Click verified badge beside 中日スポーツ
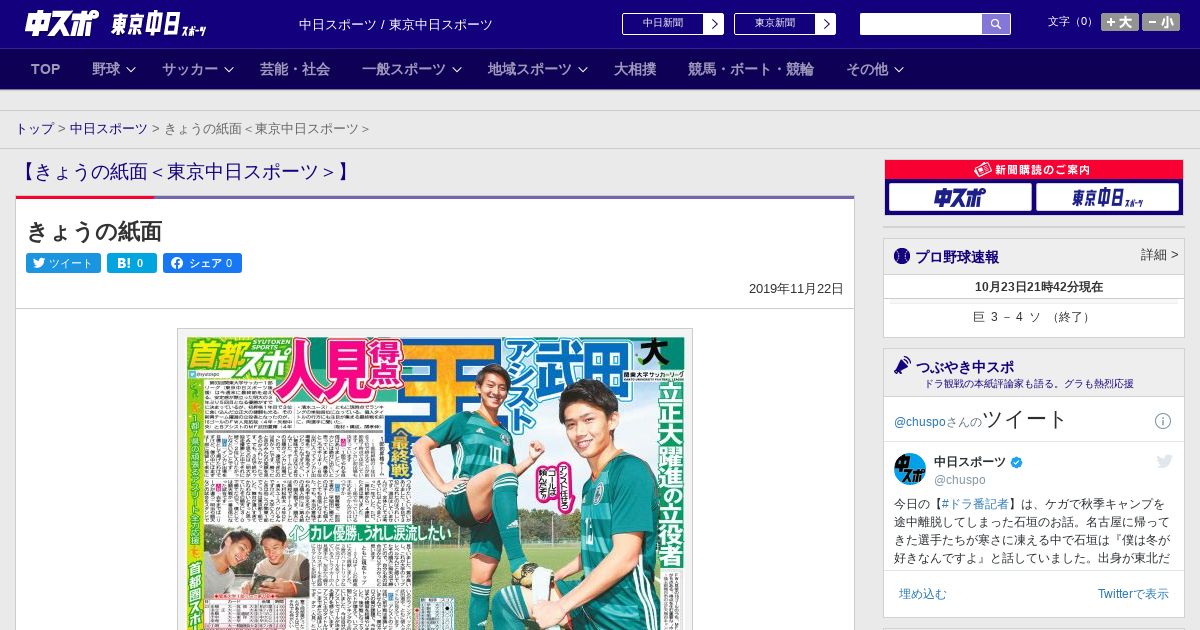 point(1017,462)
